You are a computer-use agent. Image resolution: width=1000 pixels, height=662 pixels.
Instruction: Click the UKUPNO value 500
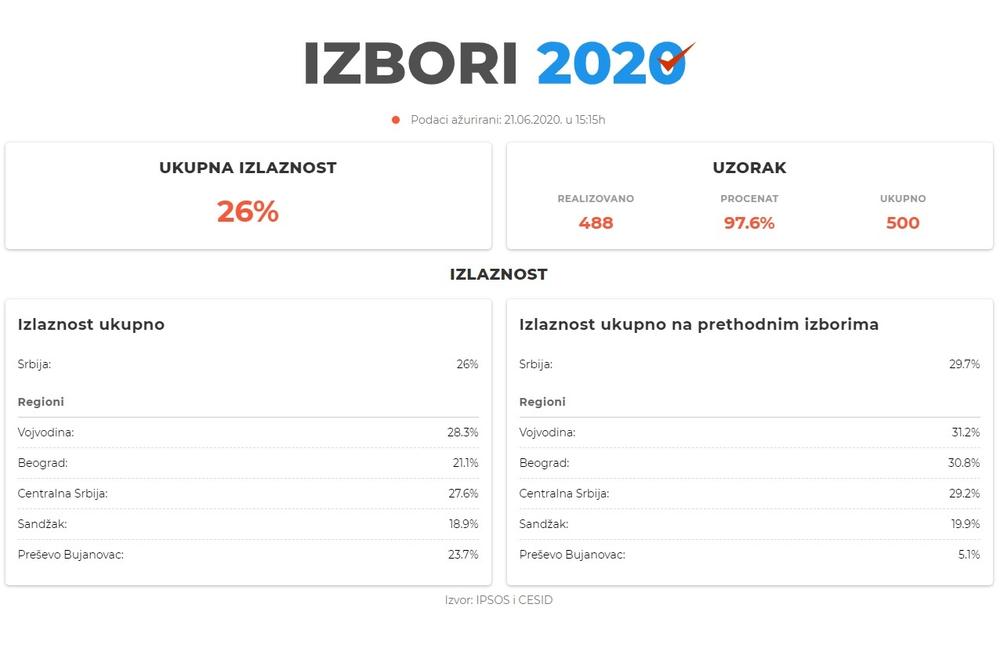coord(902,223)
